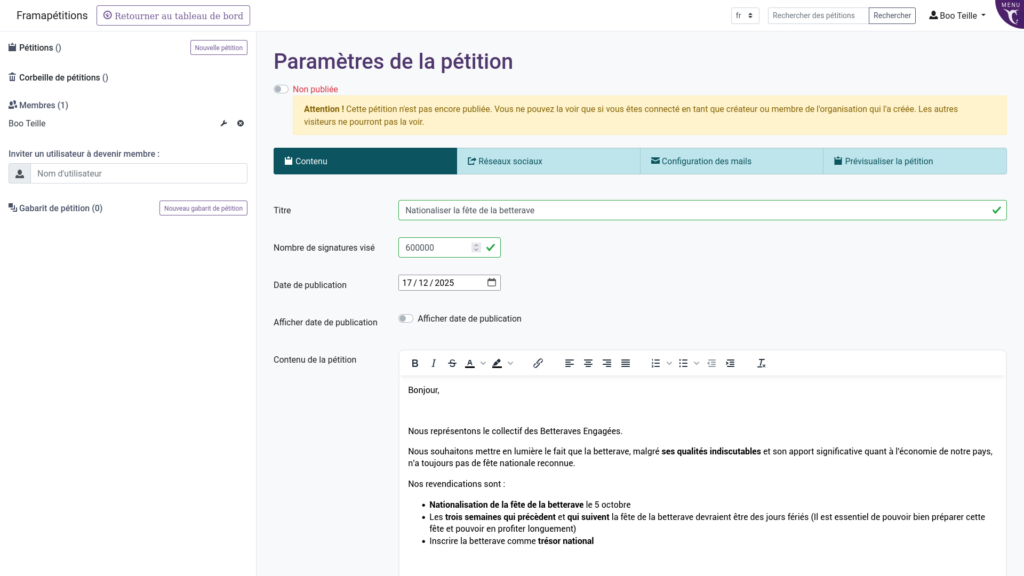Image resolution: width=1024 pixels, height=576 pixels.
Task: Enable publishing with the Non publiée toggle
Action: (281, 88)
